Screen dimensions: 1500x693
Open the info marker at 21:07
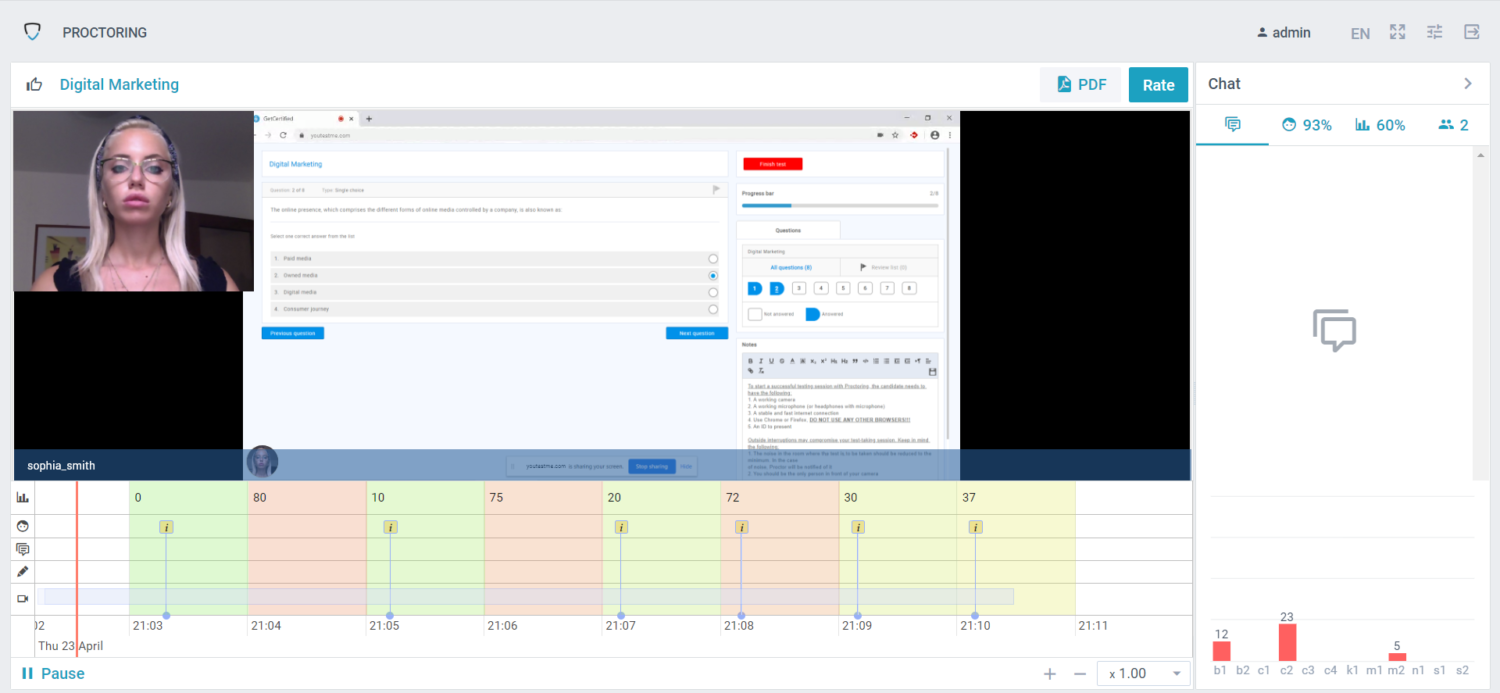[621, 527]
